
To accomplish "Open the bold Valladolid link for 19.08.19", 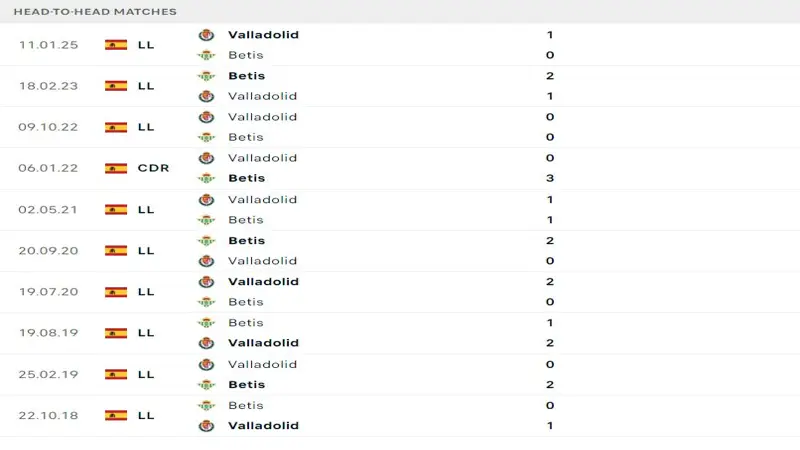I will tap(263, 343).
